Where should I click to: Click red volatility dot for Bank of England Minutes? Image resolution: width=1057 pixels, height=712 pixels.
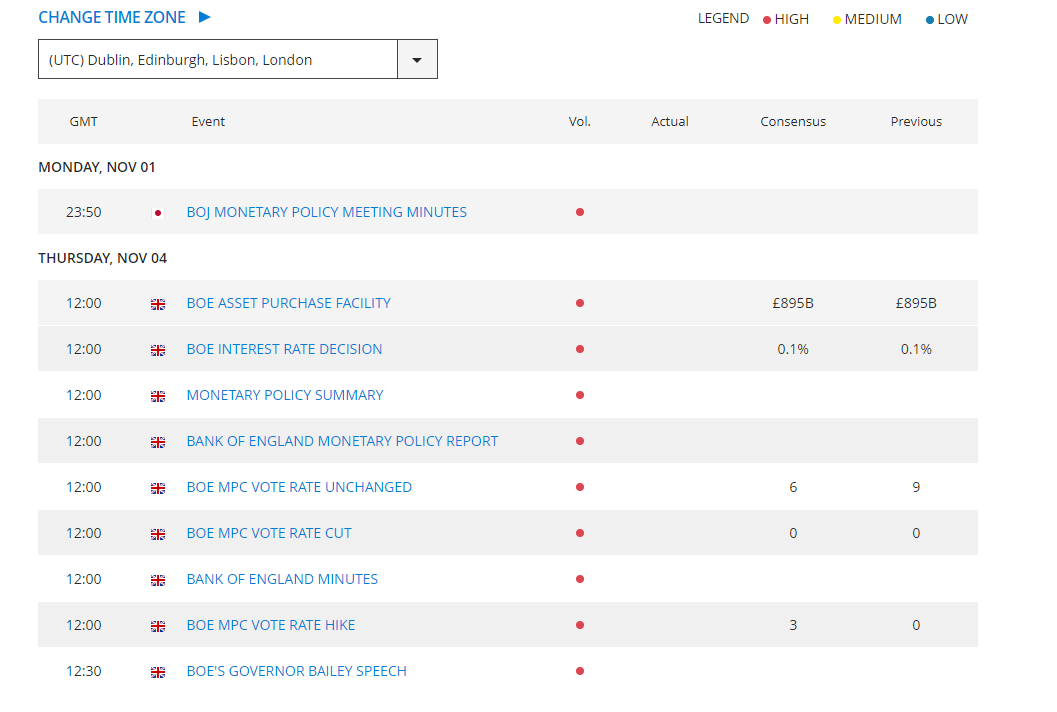[x=580, y=579]
